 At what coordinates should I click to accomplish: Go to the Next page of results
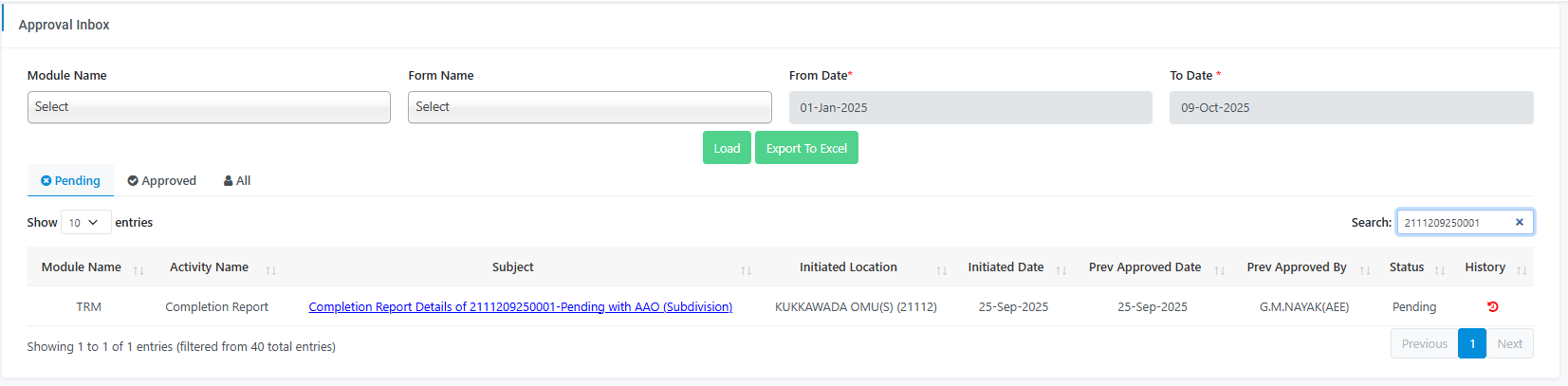[x=1509, y=343]
